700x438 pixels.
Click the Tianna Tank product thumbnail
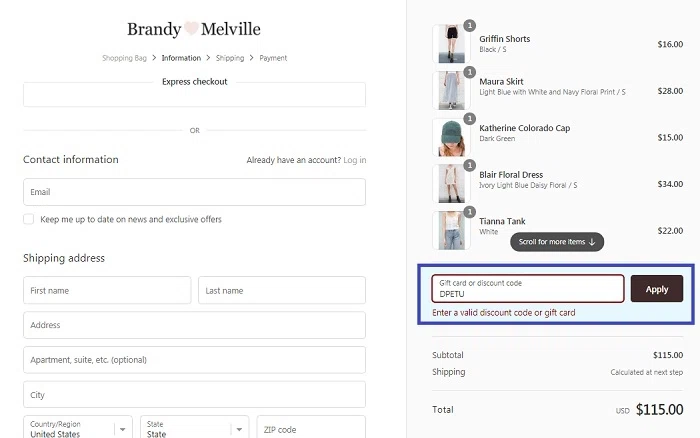(x=449, y=230)
